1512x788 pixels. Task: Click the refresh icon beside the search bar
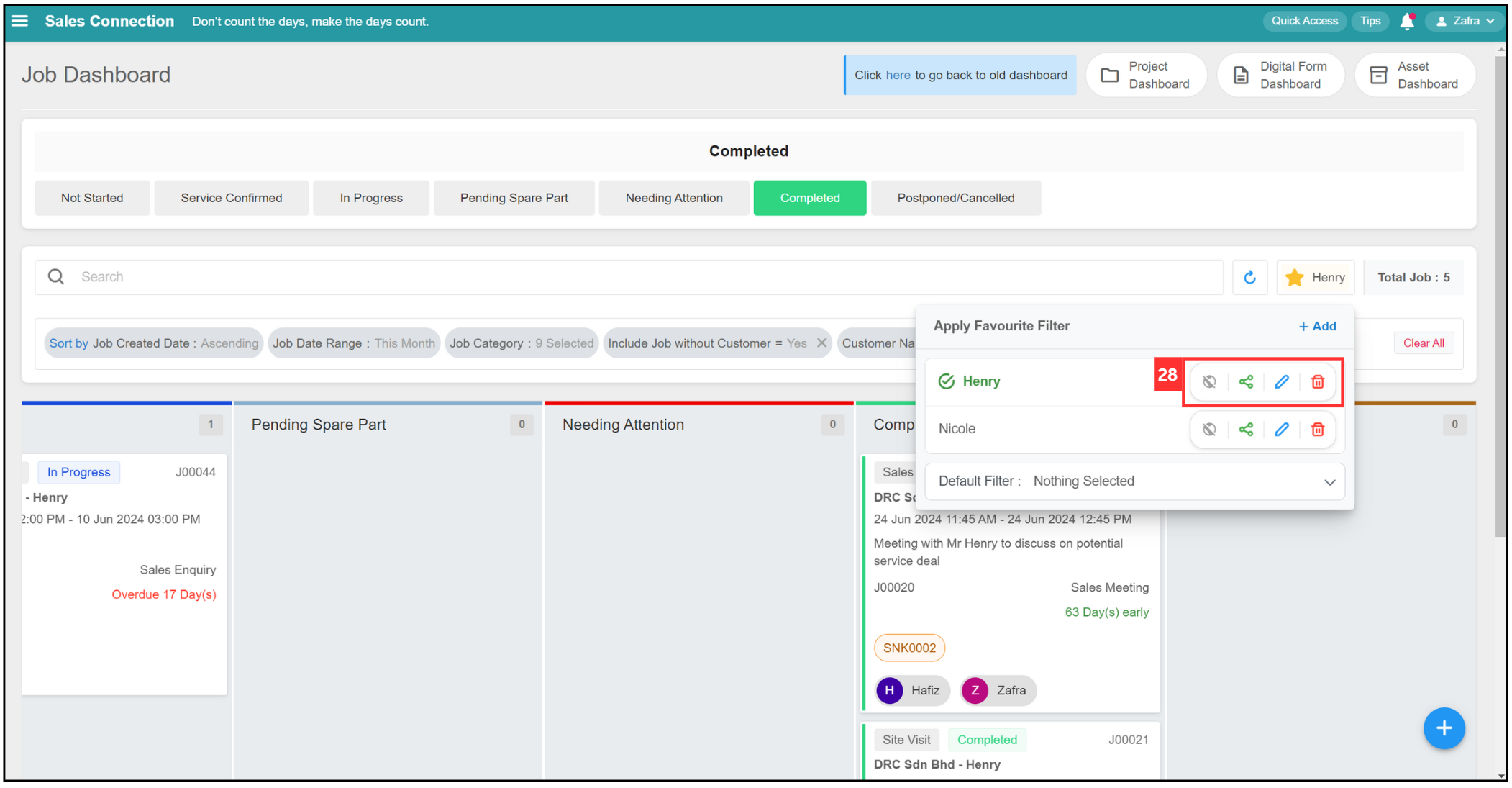1249,277
